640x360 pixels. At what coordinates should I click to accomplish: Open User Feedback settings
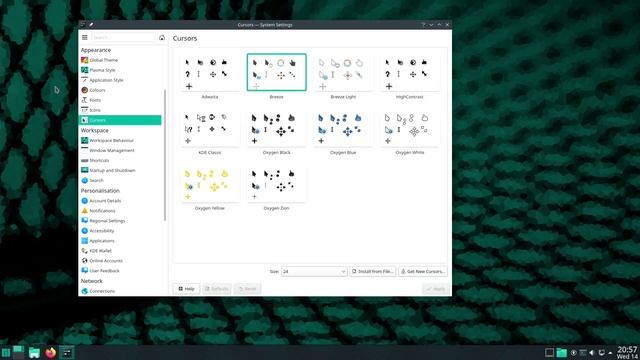120,271
